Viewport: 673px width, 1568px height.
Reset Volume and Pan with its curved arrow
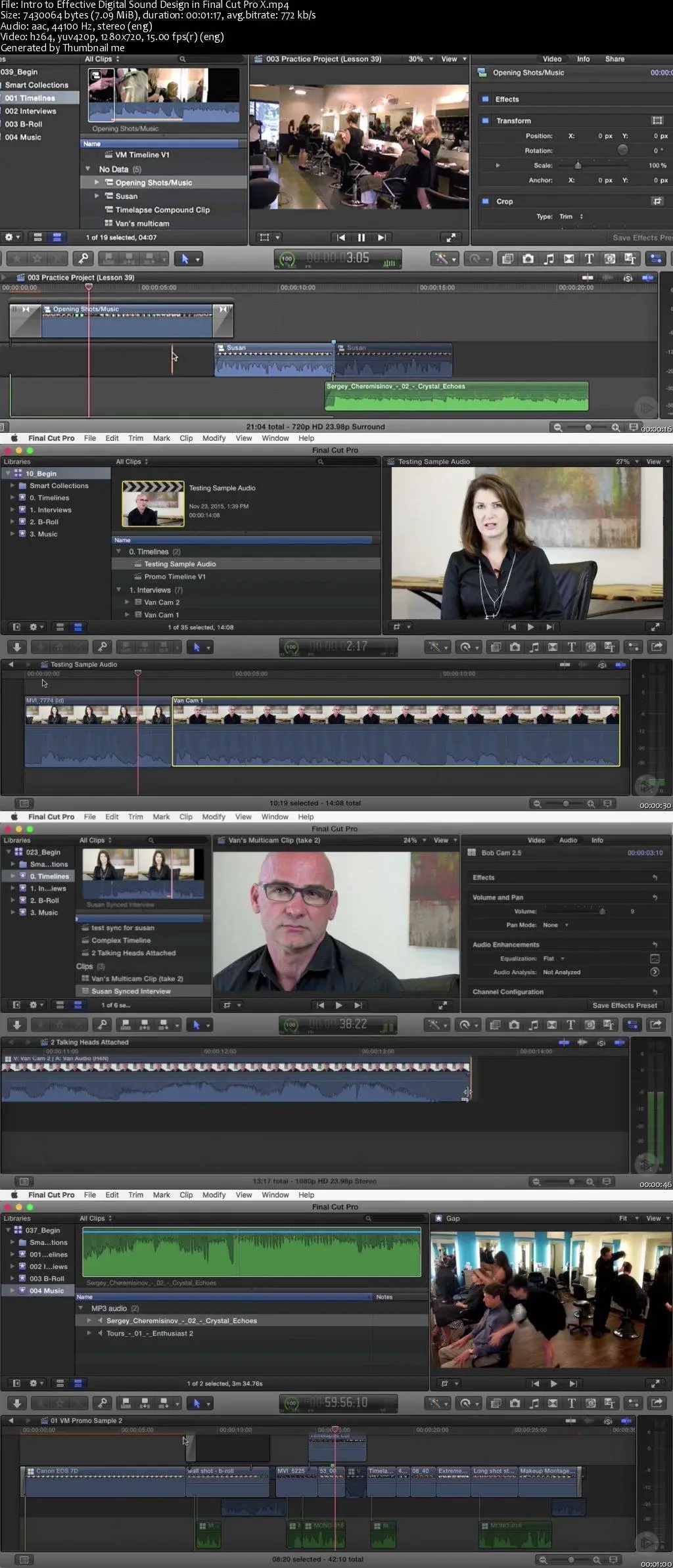click(655, 897)
